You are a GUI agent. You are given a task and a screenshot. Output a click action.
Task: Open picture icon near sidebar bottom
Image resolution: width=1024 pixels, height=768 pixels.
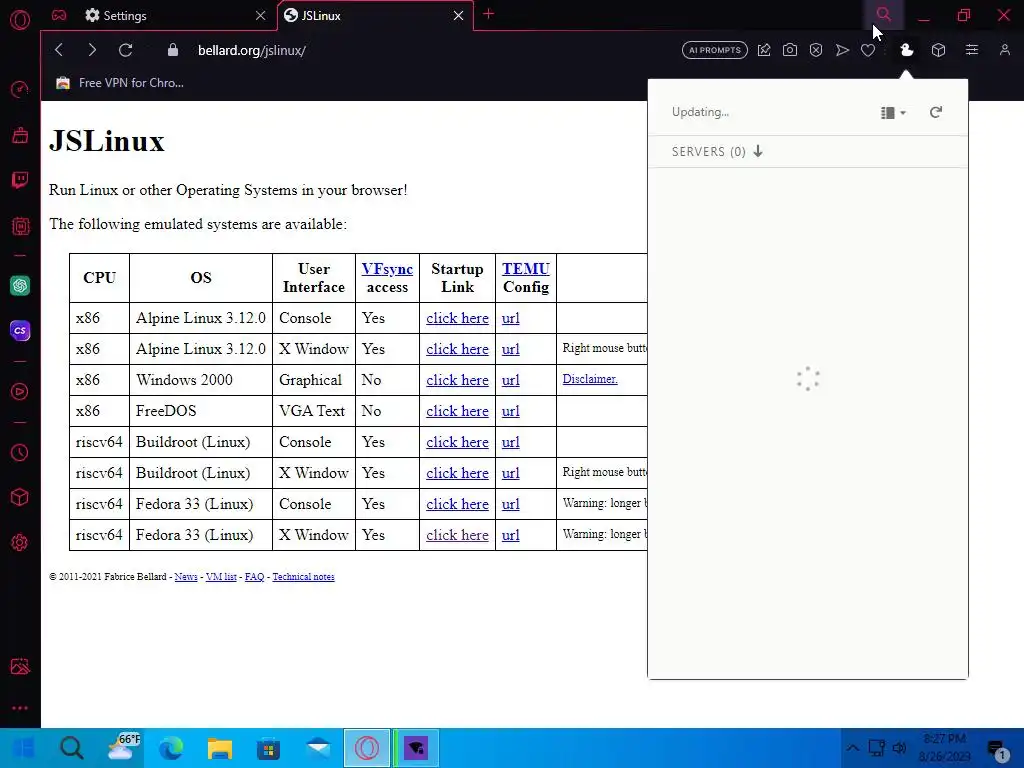pos(20,666)
